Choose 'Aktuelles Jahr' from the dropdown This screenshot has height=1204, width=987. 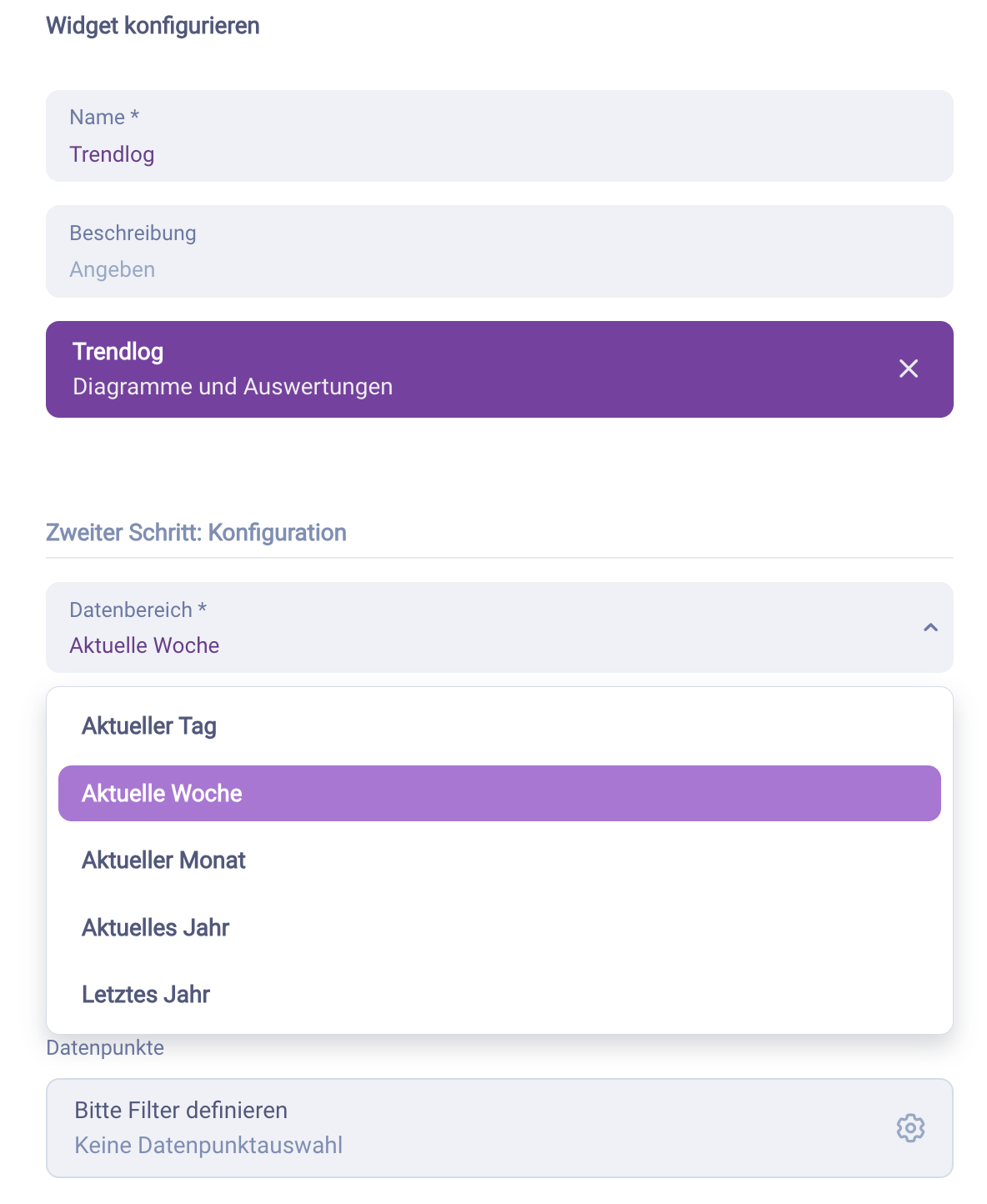coord(155,927)
